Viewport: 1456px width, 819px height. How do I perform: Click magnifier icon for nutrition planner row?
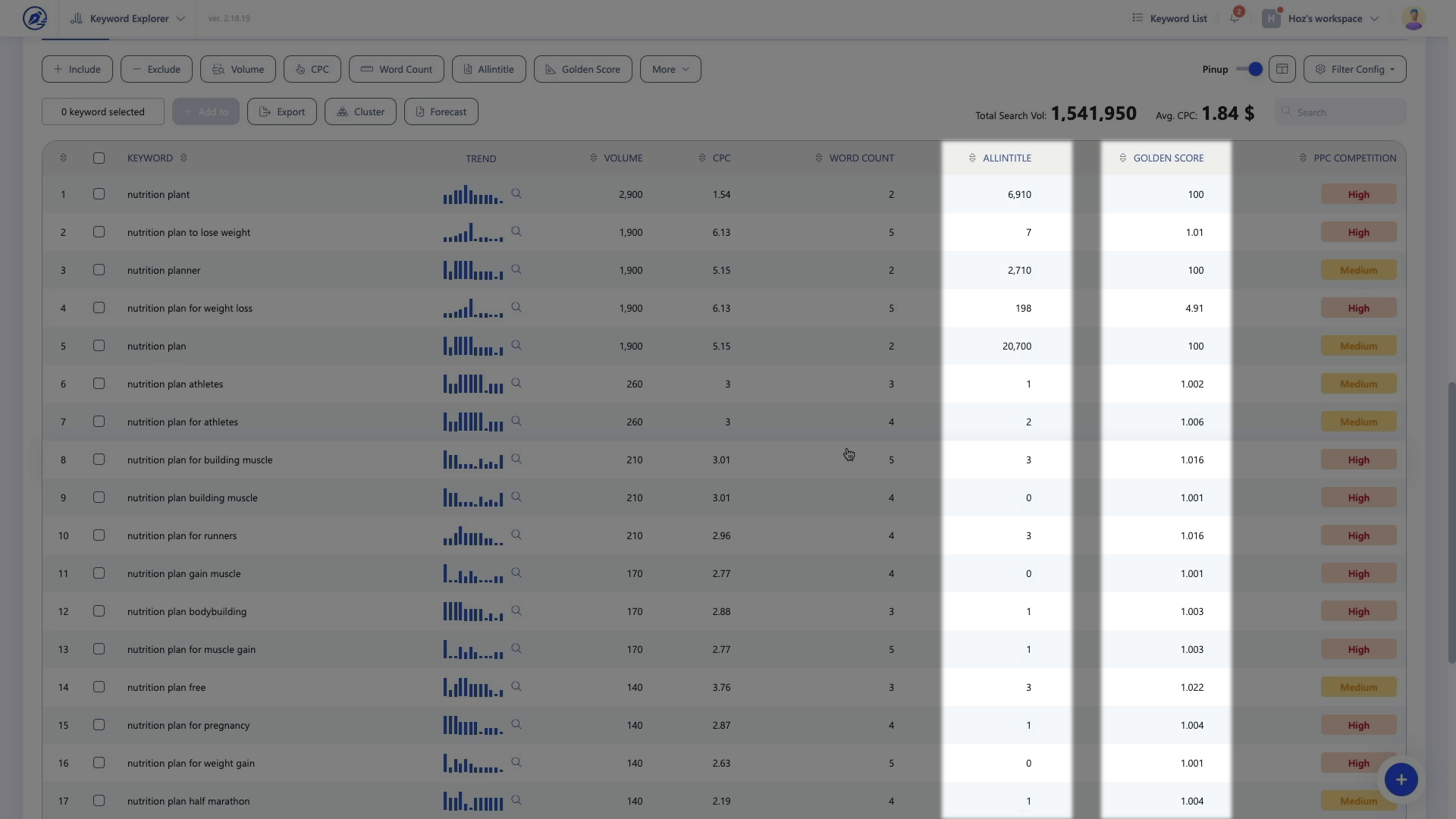[x=516, y=270]
